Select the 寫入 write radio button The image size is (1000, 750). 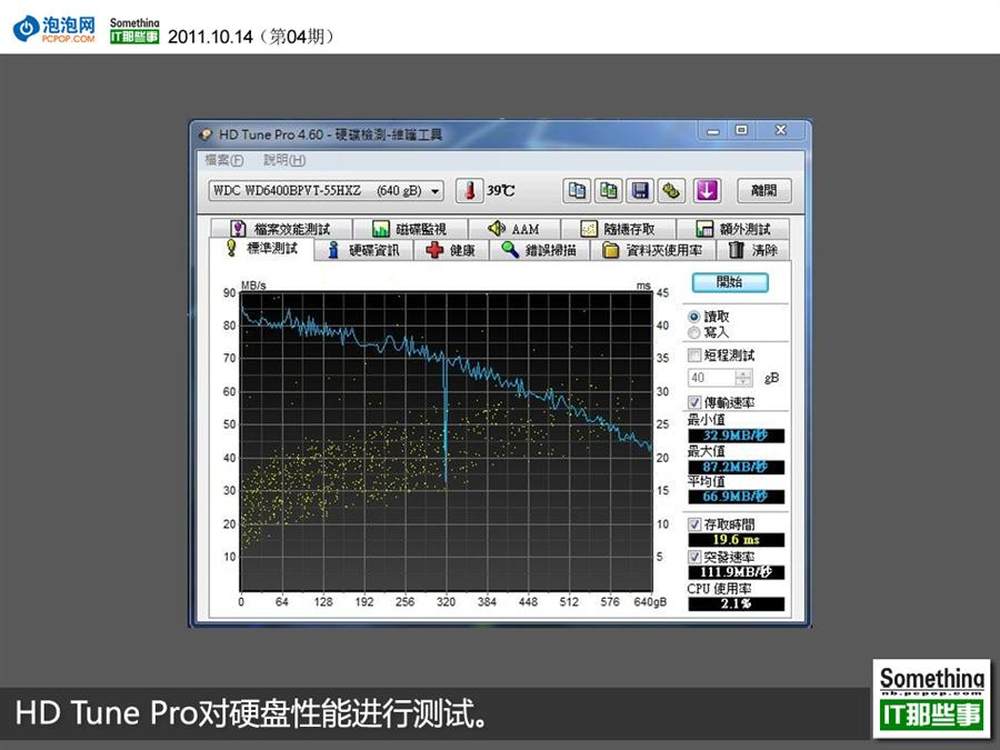(694, 332)
